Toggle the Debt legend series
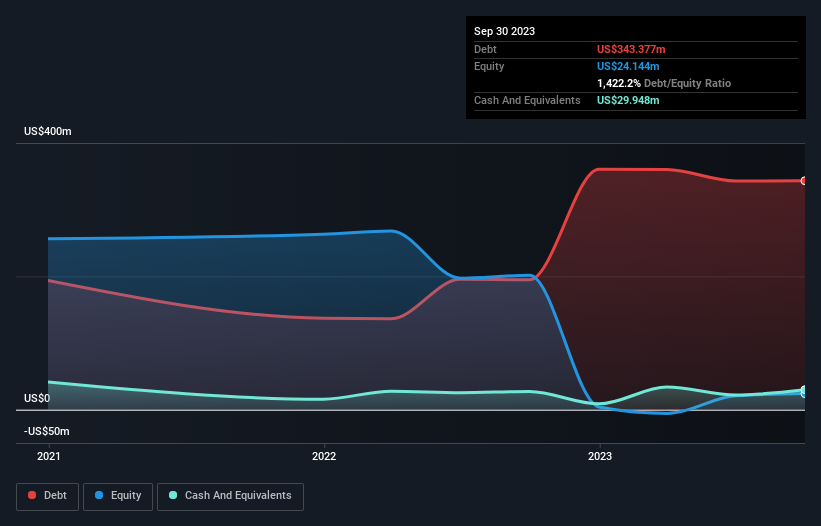The image size is (821, 526). 47,496
